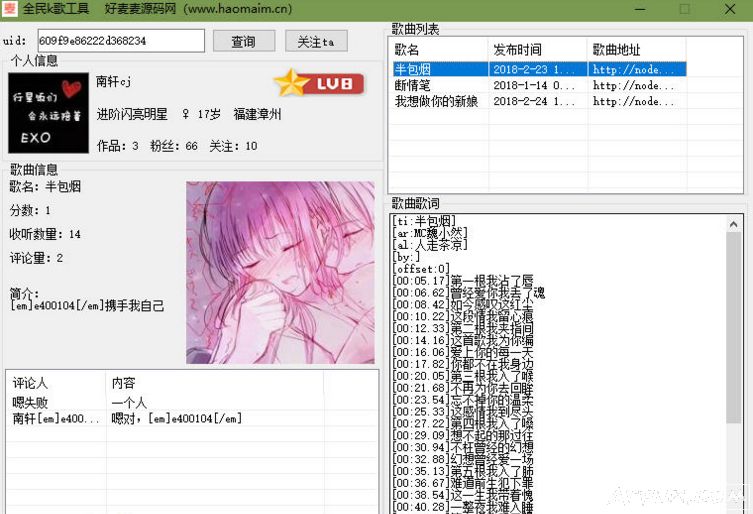Select the 我想做你的新娘 song row
The height and width of the screenshot is (514, 753).
(539, 101)
